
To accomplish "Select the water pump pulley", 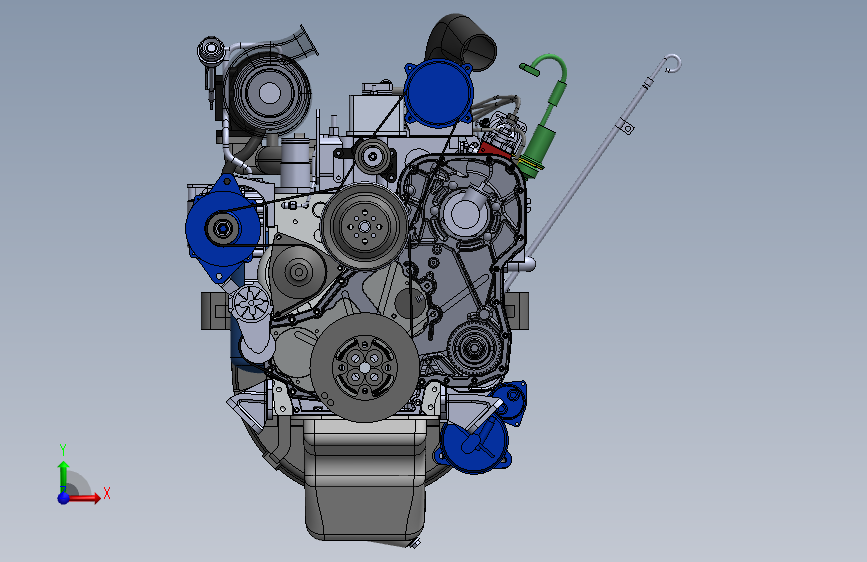I will (299, 272).
